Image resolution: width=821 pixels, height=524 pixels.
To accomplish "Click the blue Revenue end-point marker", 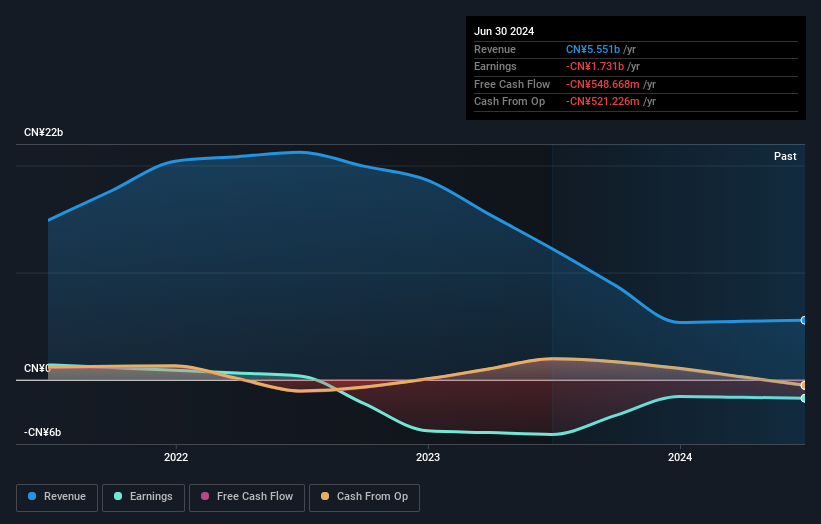I will coord(804,320).
